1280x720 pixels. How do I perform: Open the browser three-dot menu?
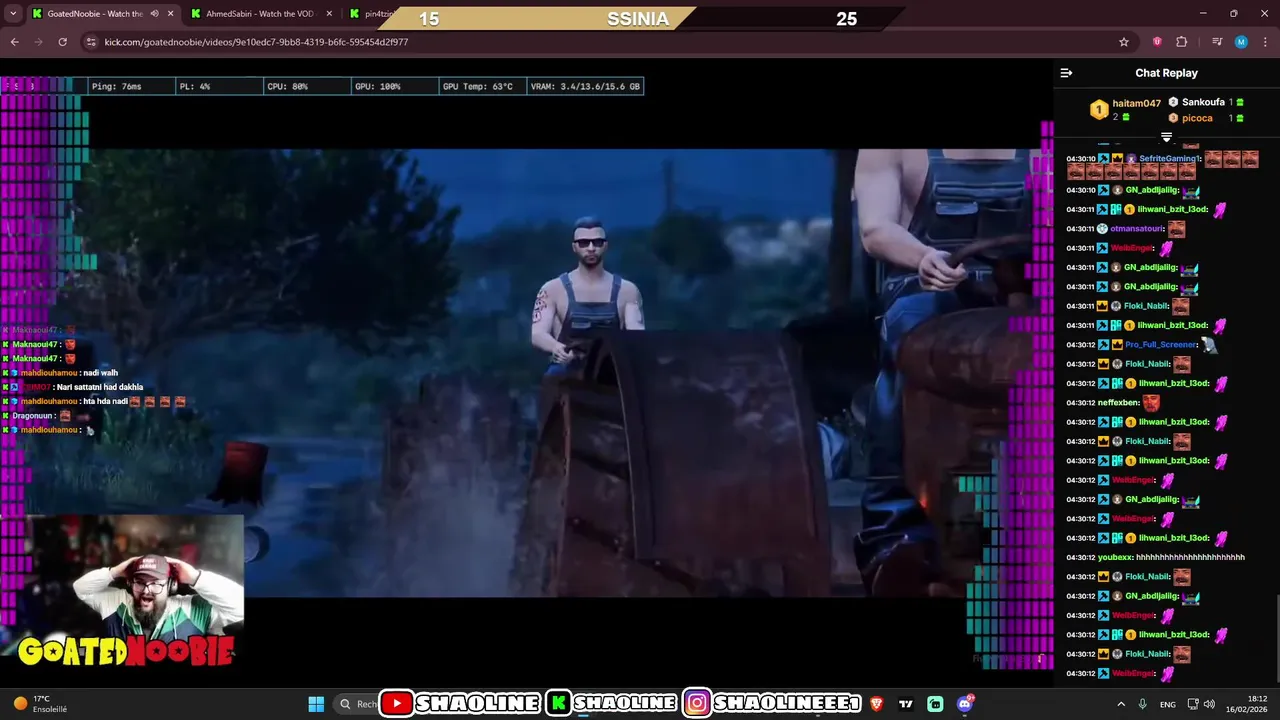click(1265, 42)
